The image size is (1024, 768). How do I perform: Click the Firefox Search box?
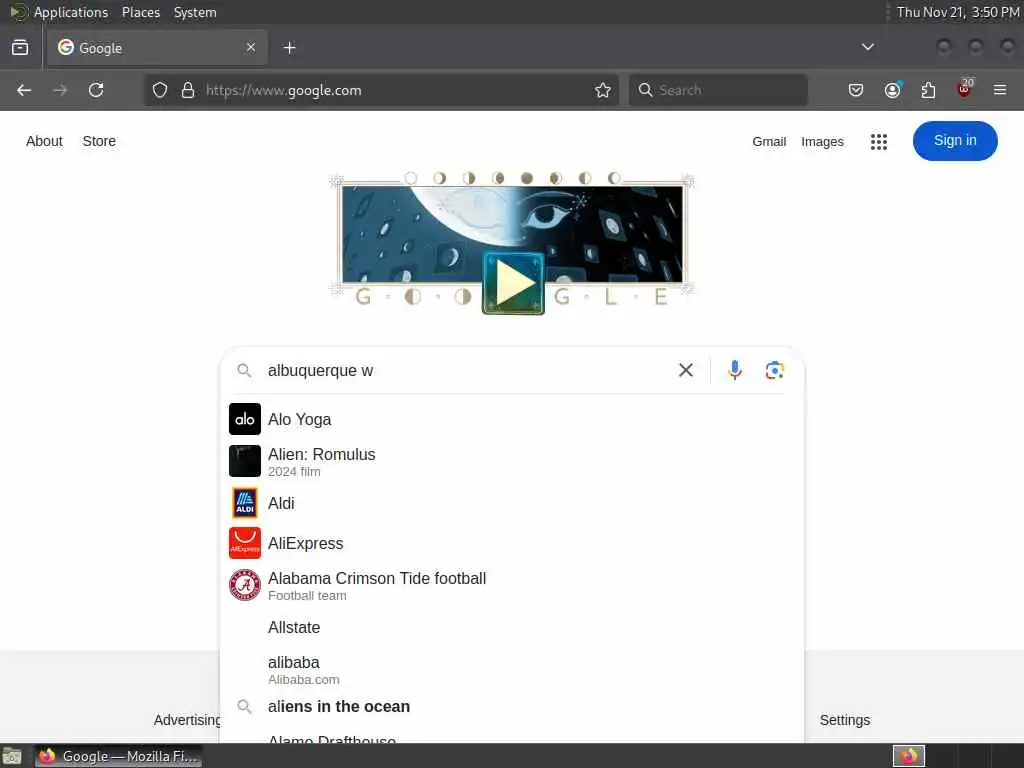(718, 90)
